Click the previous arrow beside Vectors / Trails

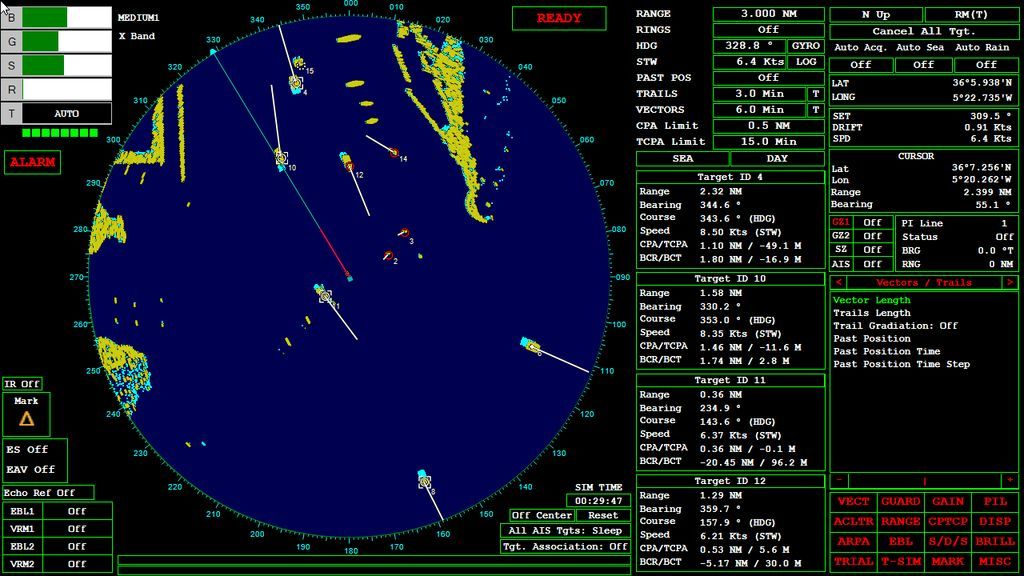coord(839,282)
